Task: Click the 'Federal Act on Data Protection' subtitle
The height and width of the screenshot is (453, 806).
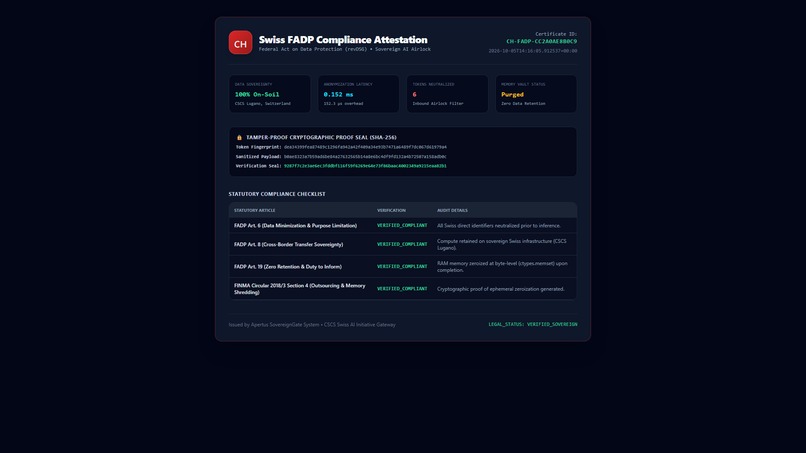Action: (x=344, y=49)
